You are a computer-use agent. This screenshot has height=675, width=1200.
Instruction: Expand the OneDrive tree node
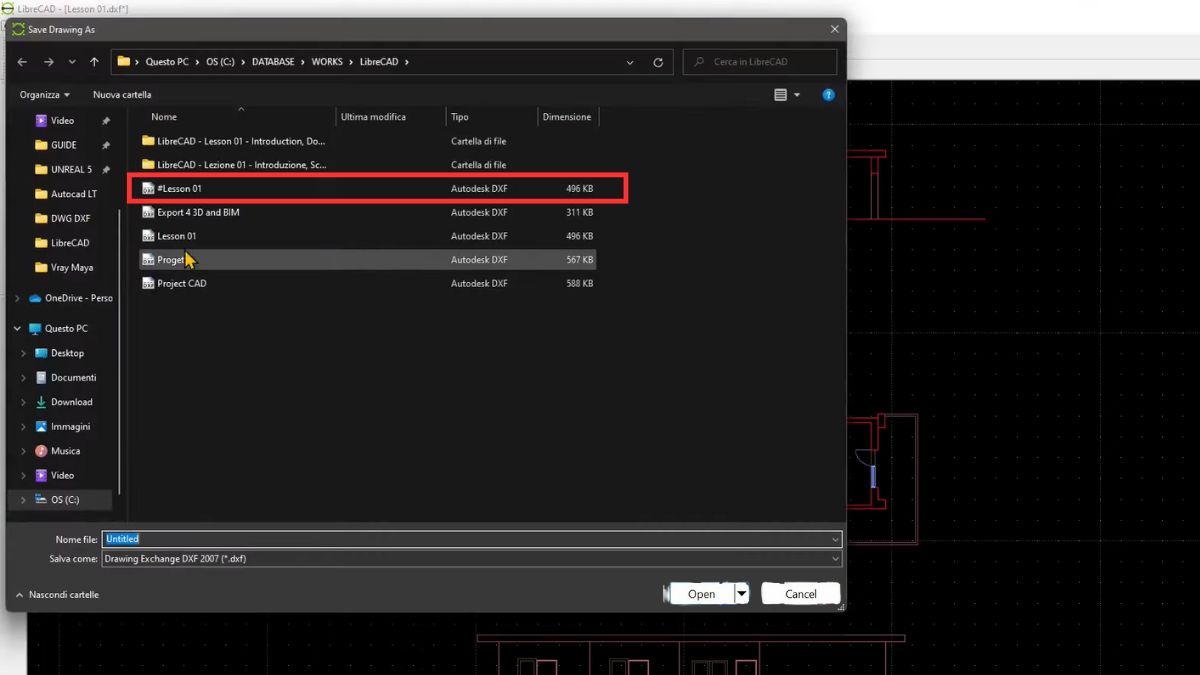[17, 298]
